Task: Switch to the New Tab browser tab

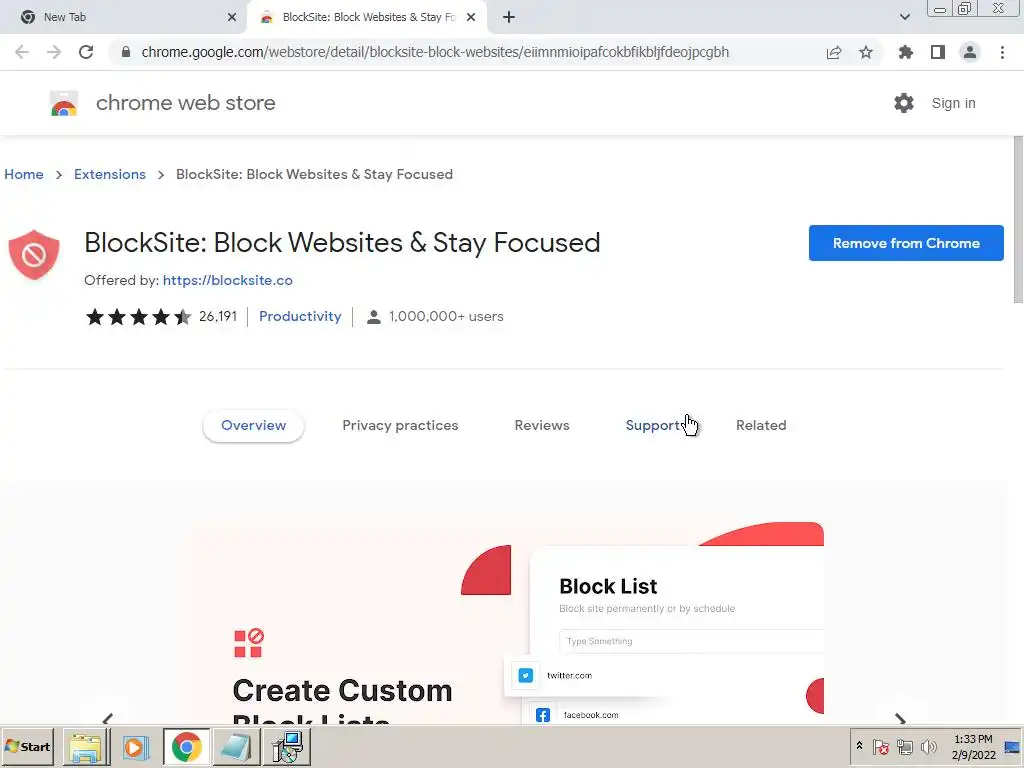Action: pos(124,17)
